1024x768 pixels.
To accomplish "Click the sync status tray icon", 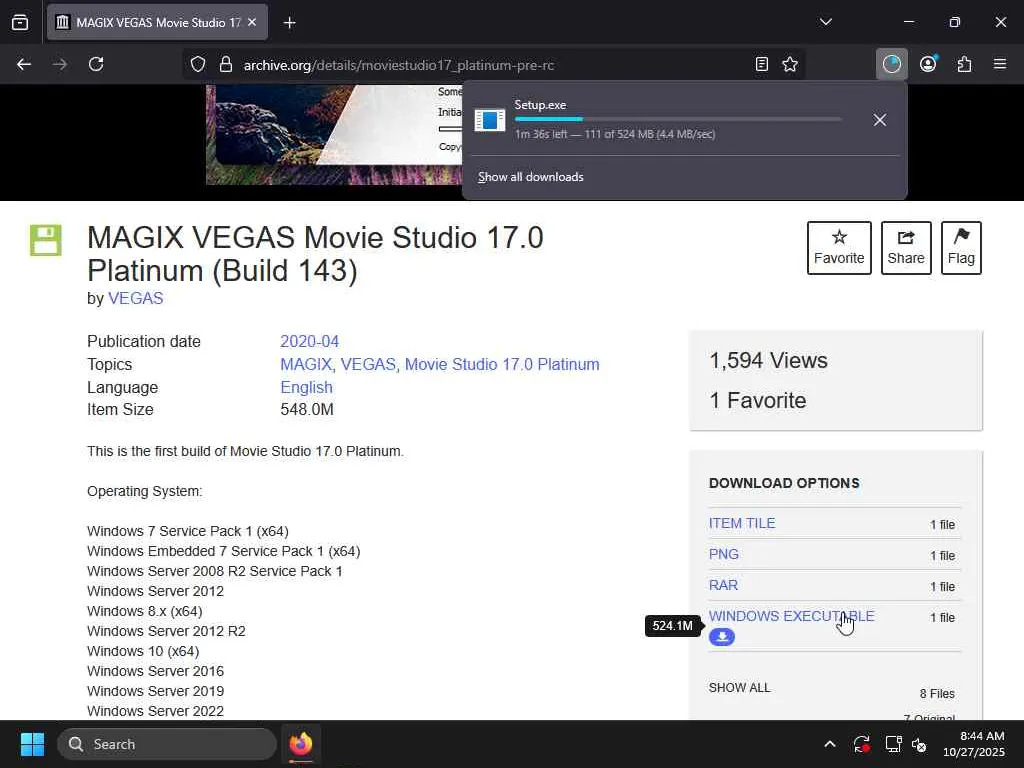I will point(861,744).
